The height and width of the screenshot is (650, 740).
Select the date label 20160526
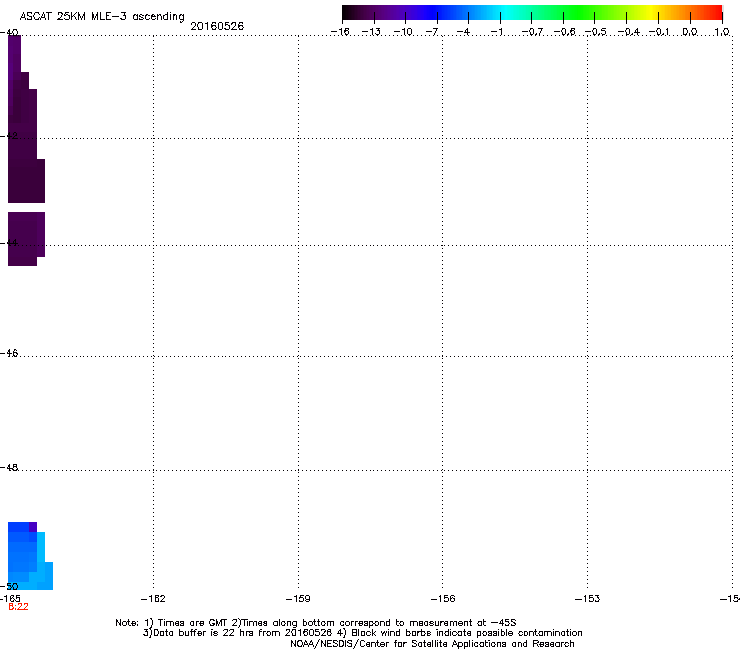[x=217, y=26]
